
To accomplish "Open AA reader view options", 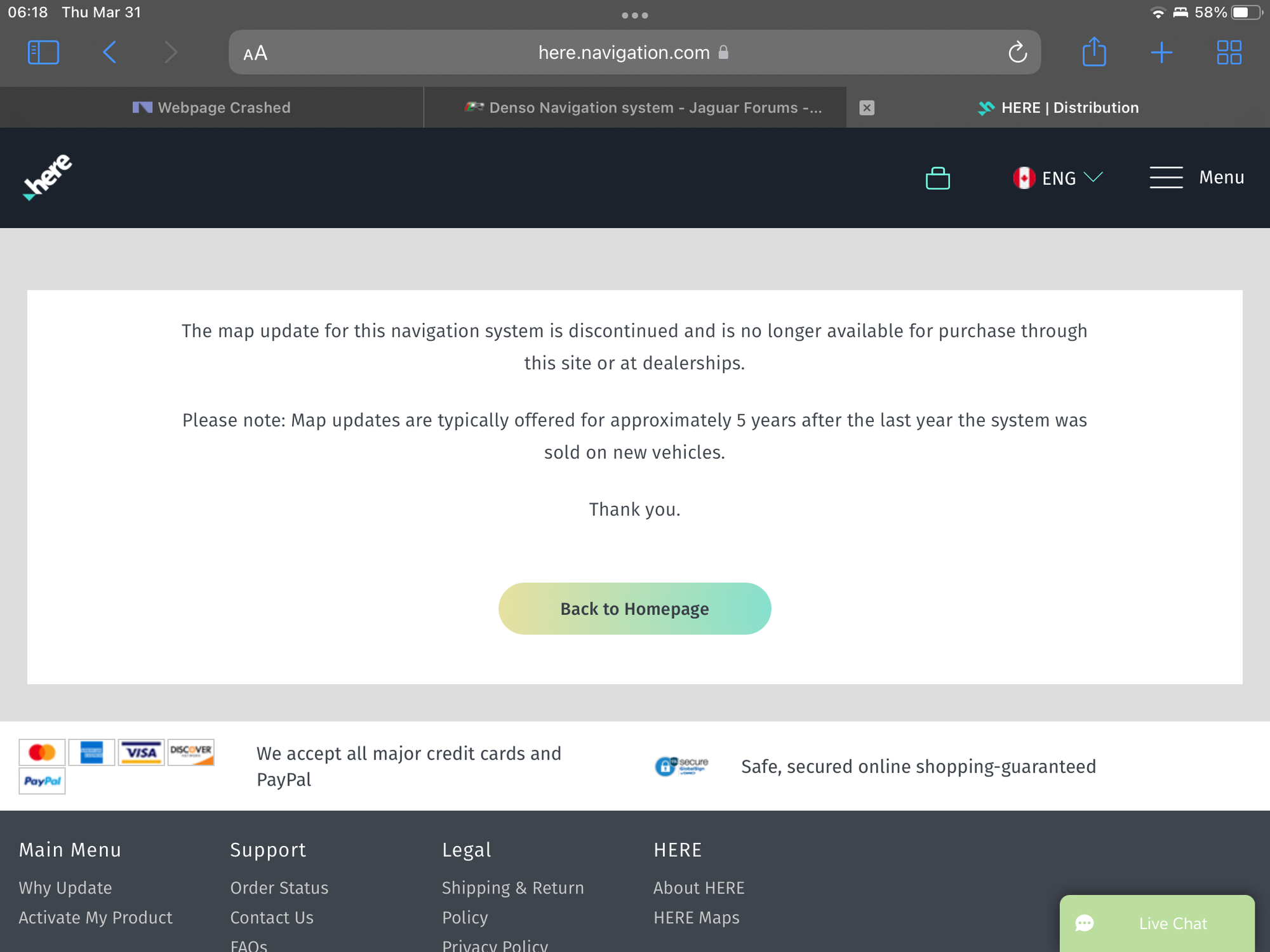I will [255, 53].
